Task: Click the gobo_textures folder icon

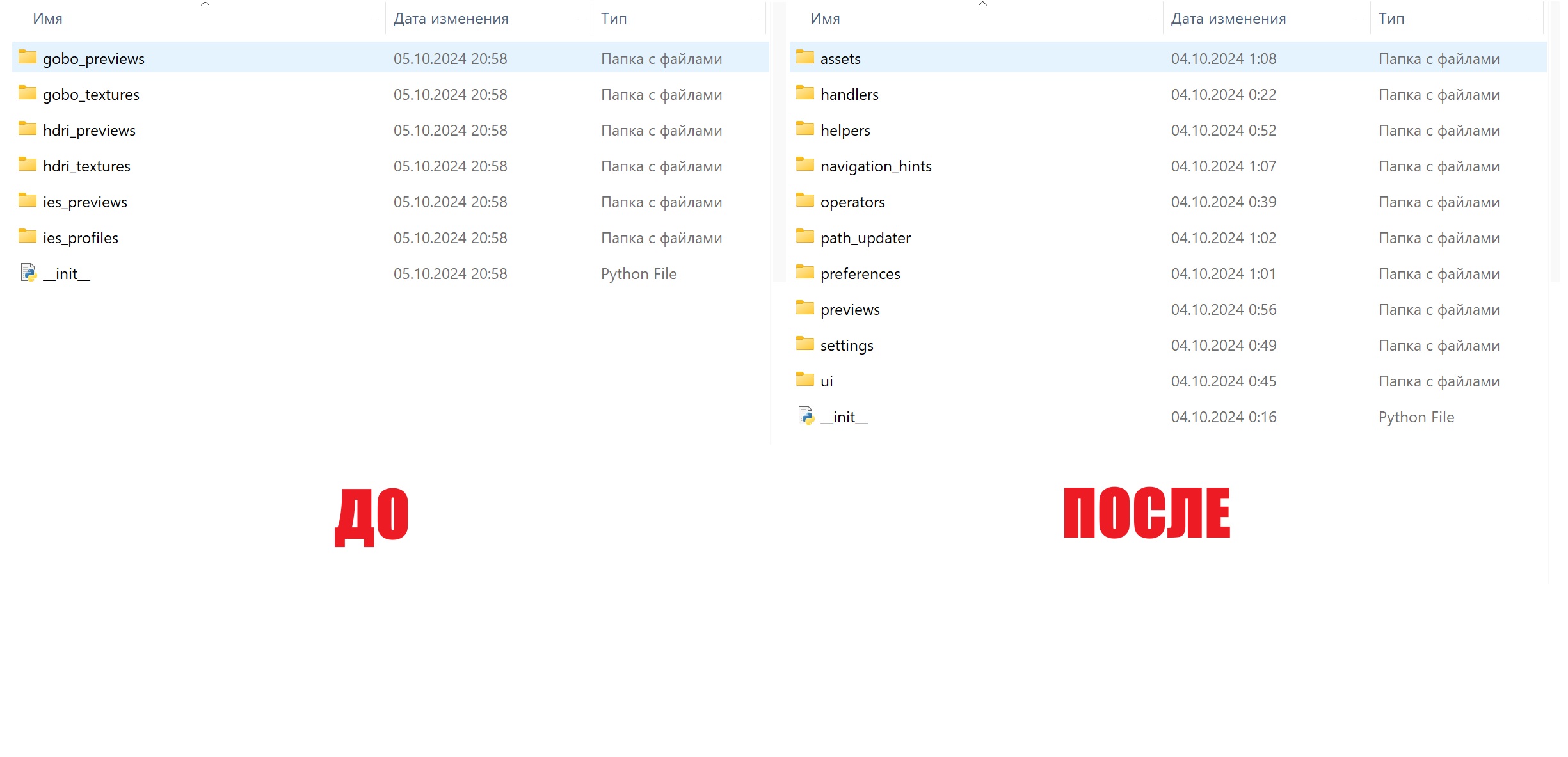Action: pyautogui.click(x=28, y=93)
